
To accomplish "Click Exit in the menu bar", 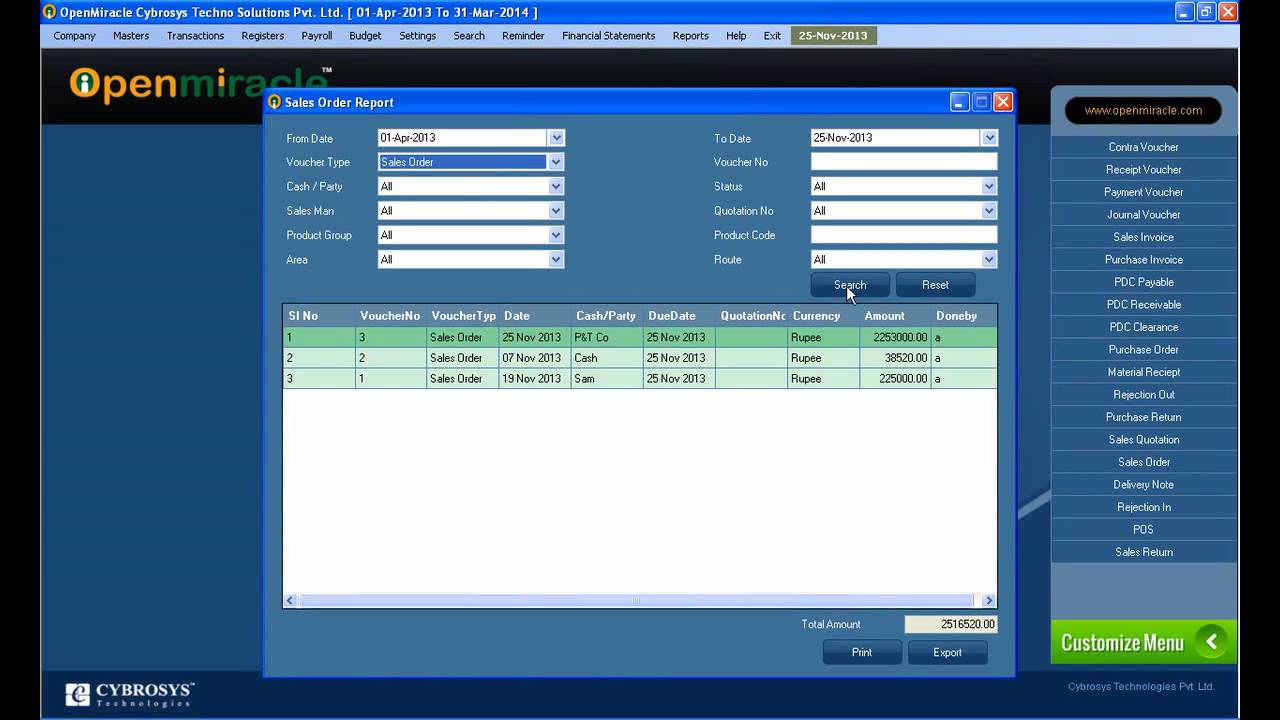I will (x=772, y=36).
